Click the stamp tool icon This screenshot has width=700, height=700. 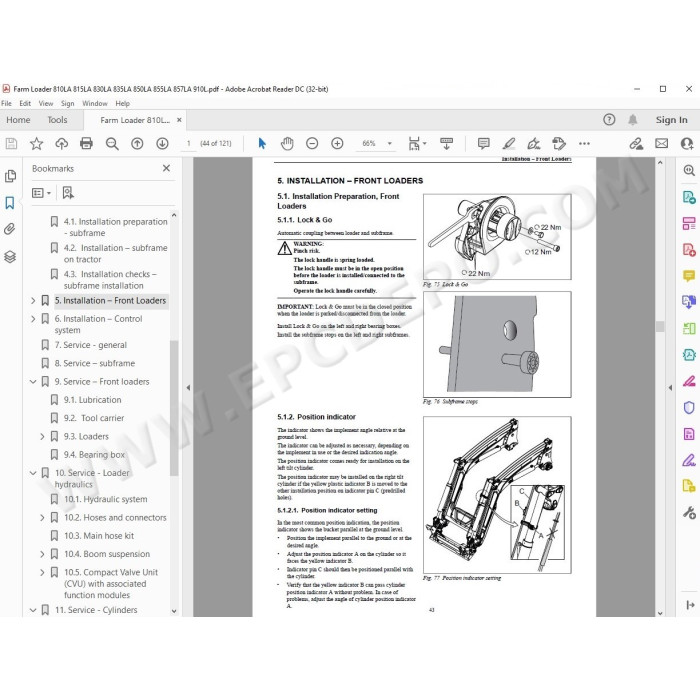(x=559, y=143)
